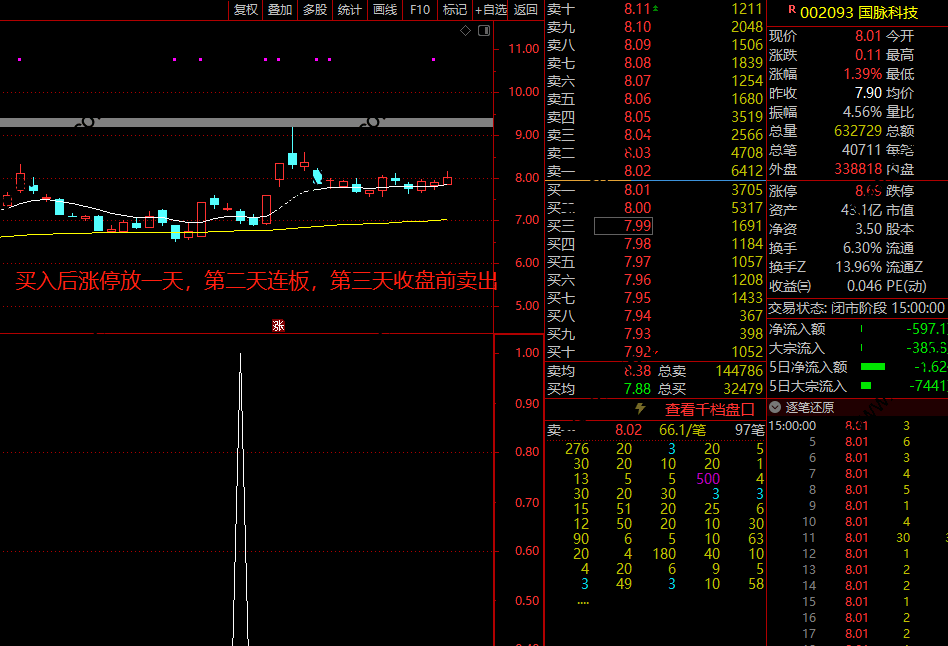Viewport: 948px width, 646px height.
Task: Click the 买一 price 8.01
Action: tap(637, 190)
